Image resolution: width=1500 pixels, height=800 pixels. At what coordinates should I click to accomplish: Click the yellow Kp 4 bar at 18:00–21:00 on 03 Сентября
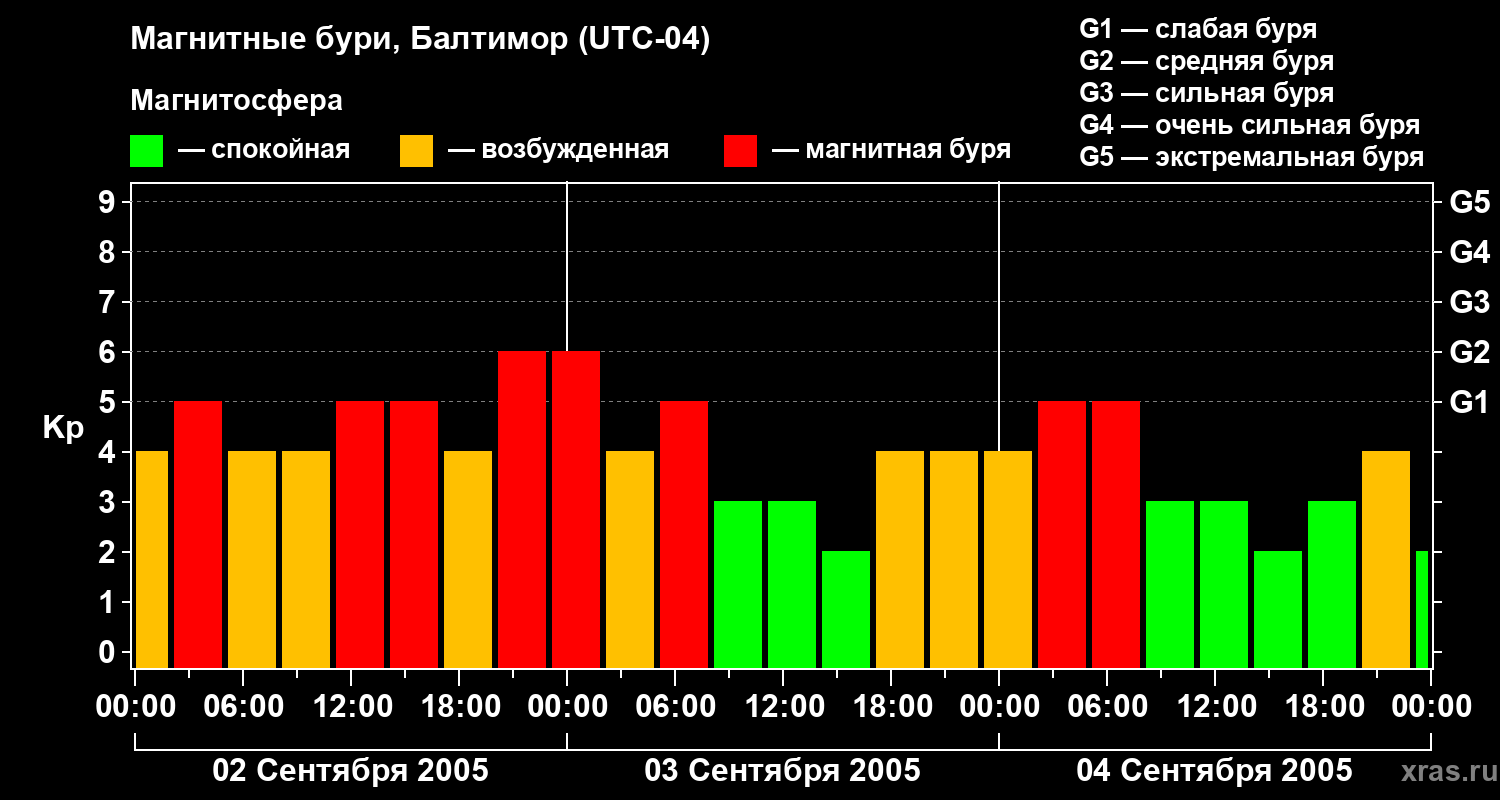click(900, 559)
